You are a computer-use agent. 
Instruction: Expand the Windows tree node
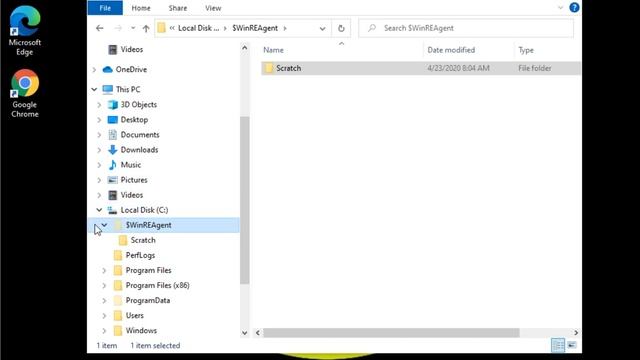coord(104,331)
